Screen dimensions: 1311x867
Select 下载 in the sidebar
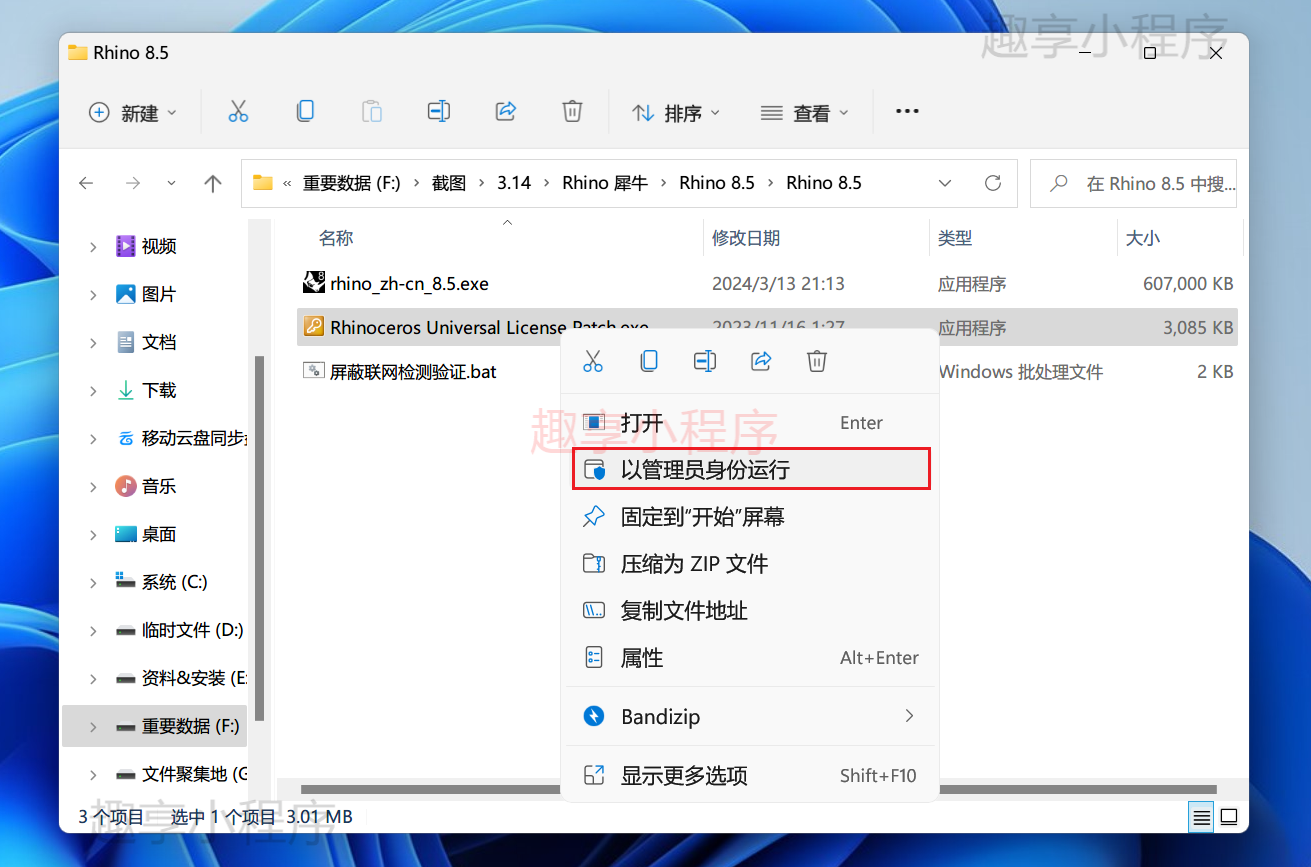point(159,390)
